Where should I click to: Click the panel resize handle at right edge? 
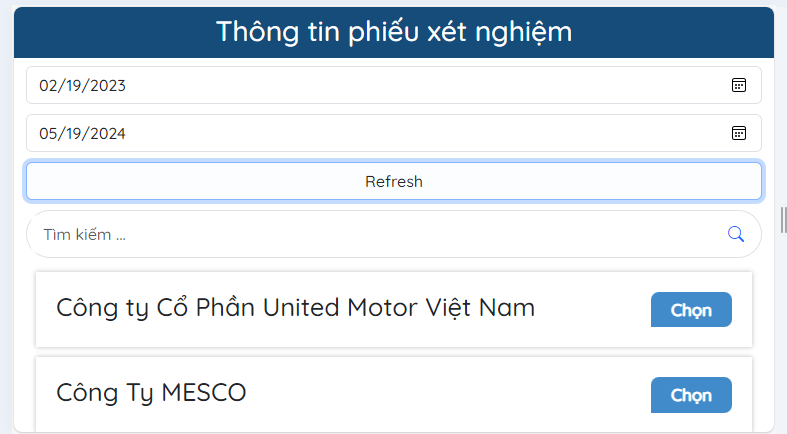click(x=783, y=218)
